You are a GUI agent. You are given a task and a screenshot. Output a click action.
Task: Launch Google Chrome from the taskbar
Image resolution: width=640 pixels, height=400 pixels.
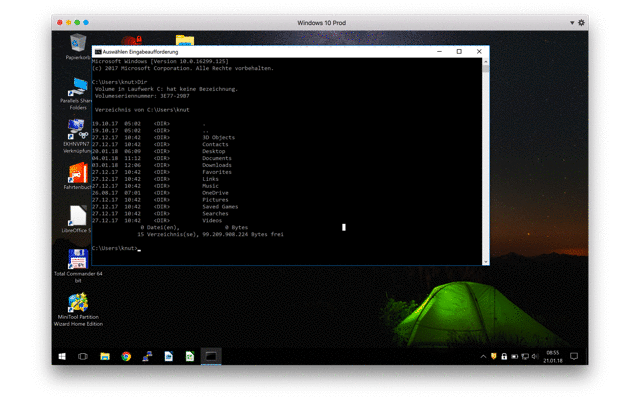tap(126, 356)
